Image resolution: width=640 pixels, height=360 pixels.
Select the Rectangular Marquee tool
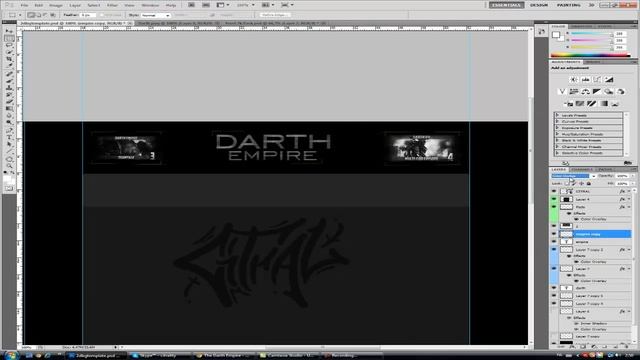click(x=9, y=38)
